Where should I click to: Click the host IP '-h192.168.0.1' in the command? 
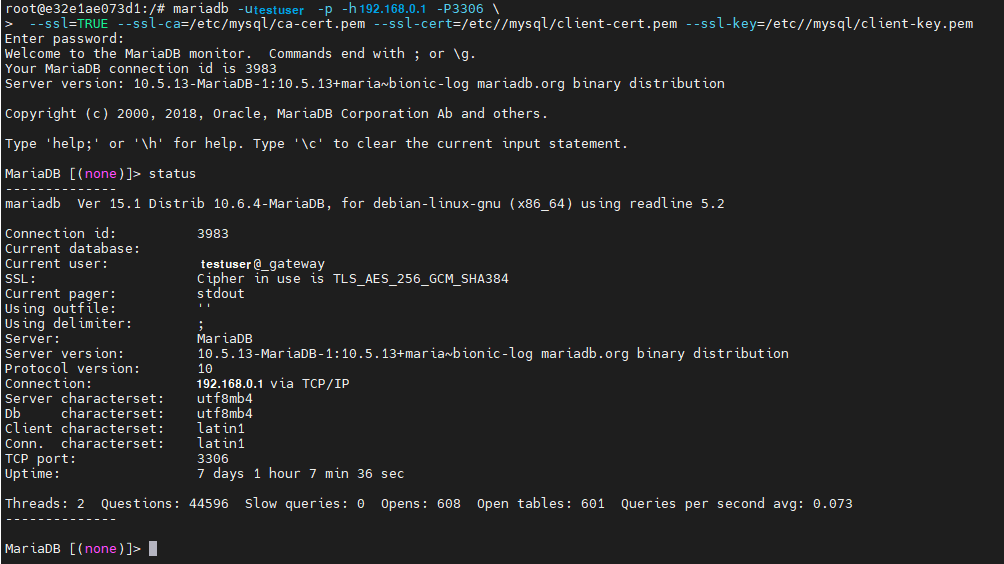(383, 9)
